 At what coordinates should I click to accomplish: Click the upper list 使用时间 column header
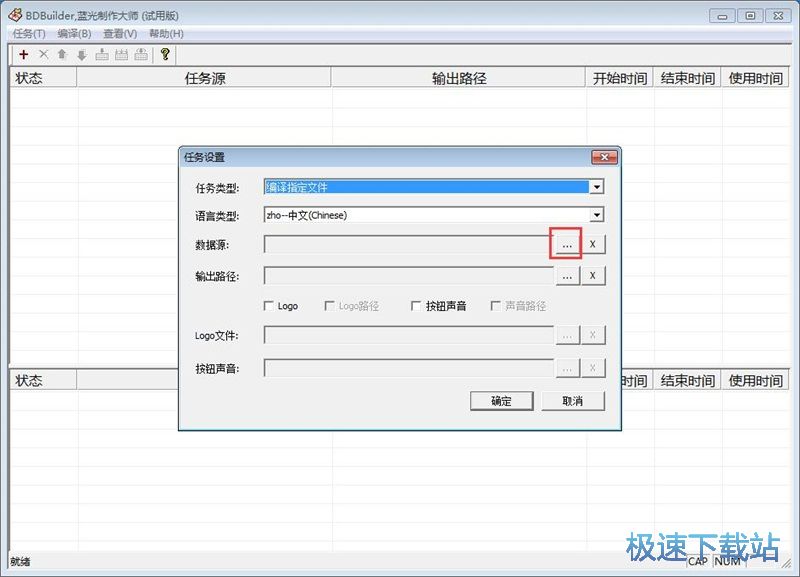point(755,78)
